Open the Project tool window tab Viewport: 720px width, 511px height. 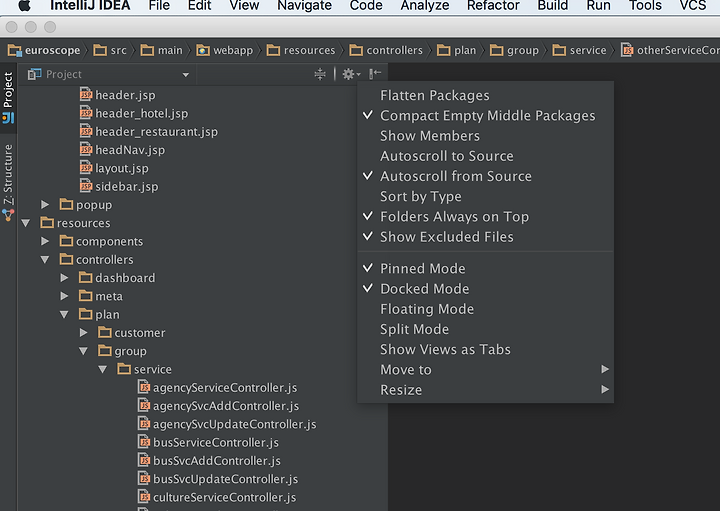click(8, 97)
